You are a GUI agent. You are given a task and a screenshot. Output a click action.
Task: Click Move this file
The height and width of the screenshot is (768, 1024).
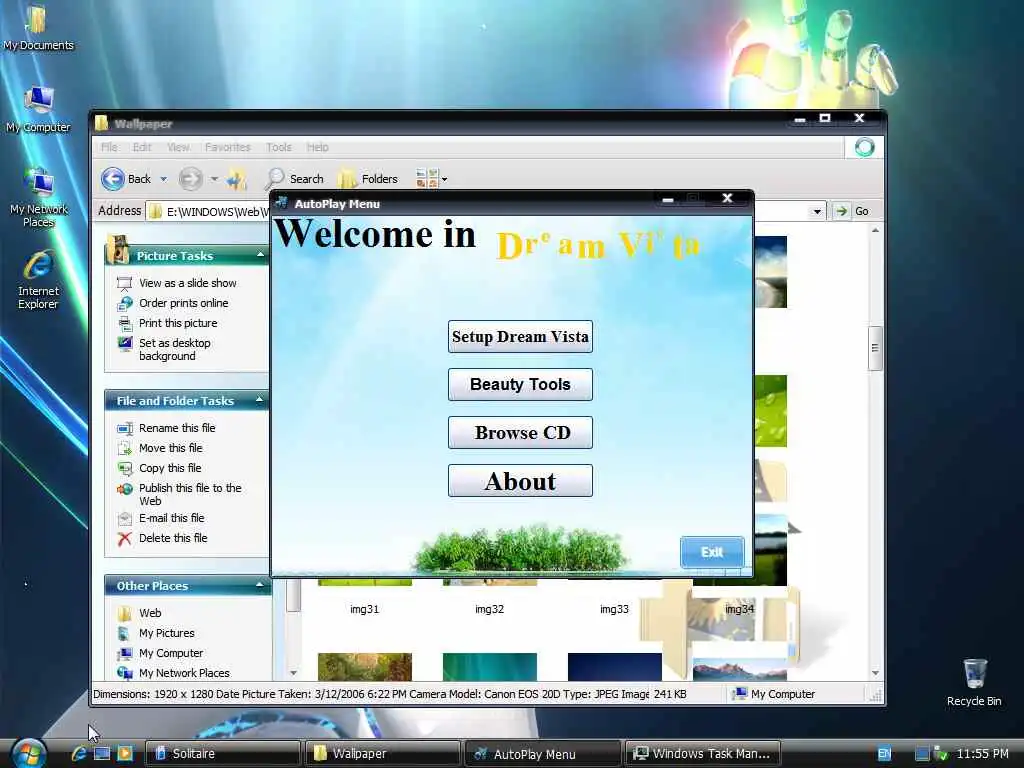(170, 448)
